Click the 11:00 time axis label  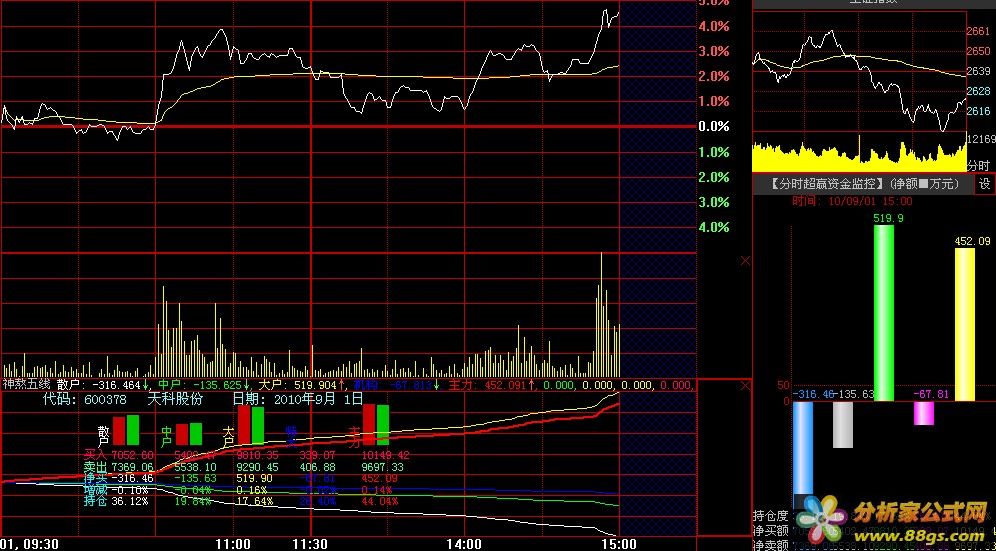(x=232, y=544)
